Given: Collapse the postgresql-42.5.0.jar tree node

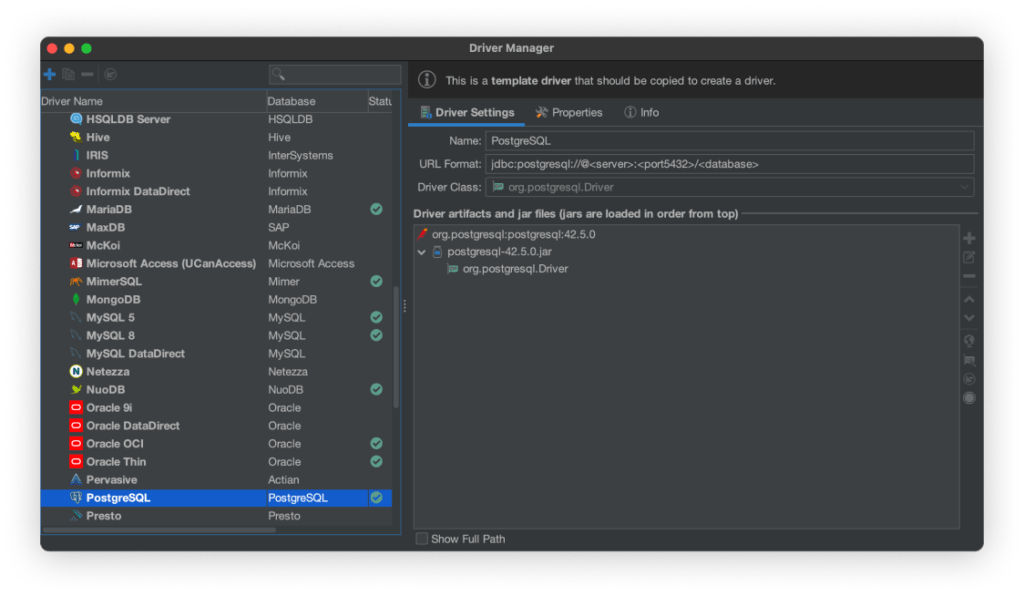Looking at the screenshot, I should (x=421, y=252).
